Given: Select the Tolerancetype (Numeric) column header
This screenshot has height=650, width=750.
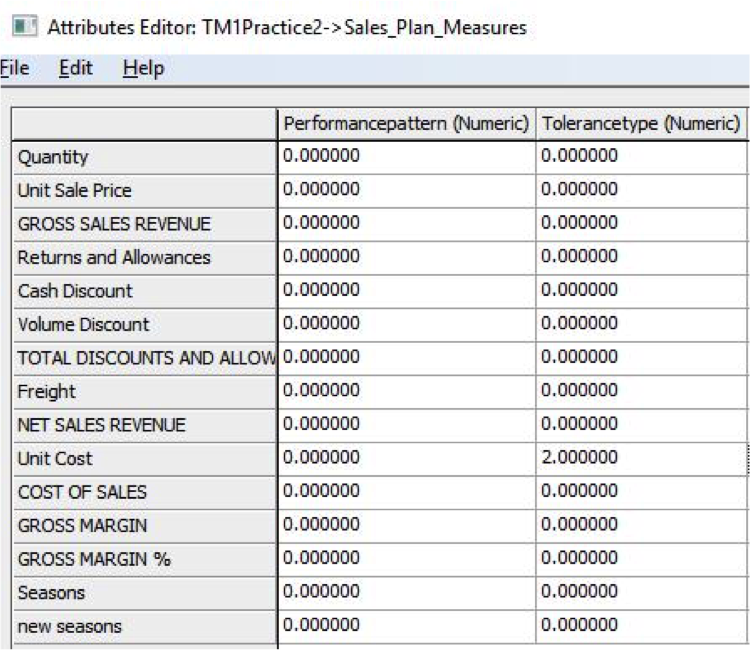Looking at the screenshot, I should pyautogui.click(x=640, y=124).
